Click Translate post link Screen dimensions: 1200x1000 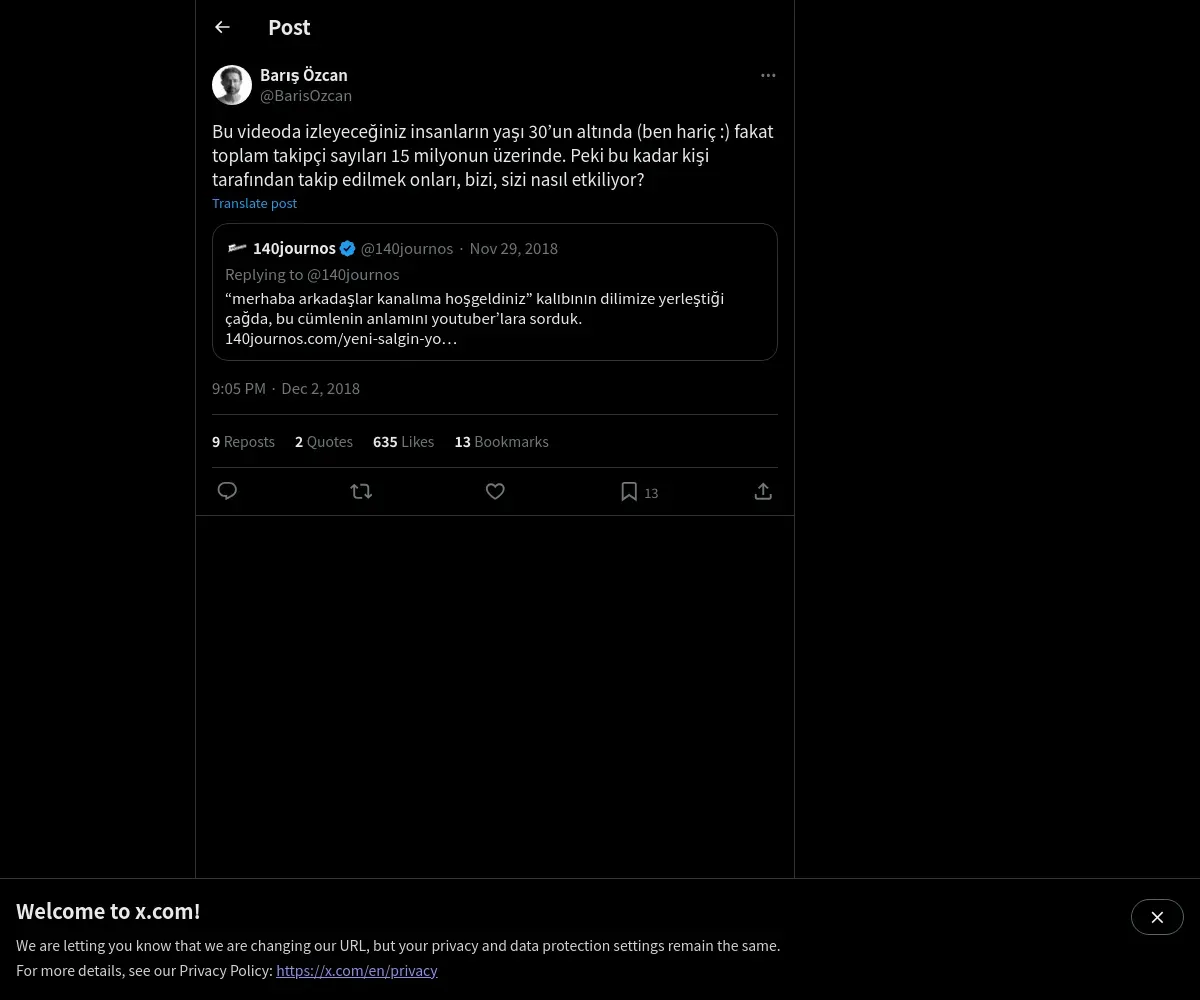[x=254, y=203]
